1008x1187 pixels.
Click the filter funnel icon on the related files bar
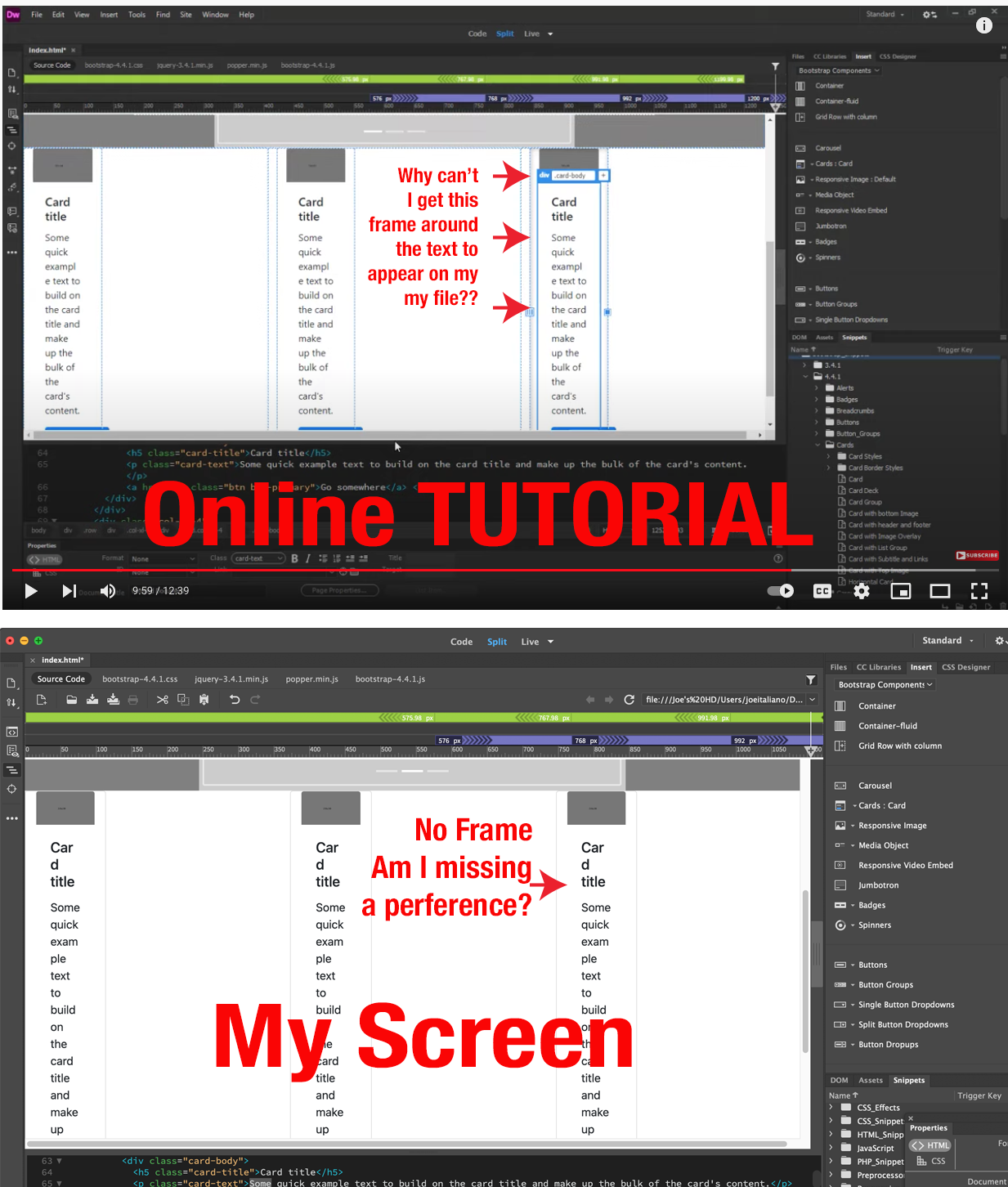[810, 679]
